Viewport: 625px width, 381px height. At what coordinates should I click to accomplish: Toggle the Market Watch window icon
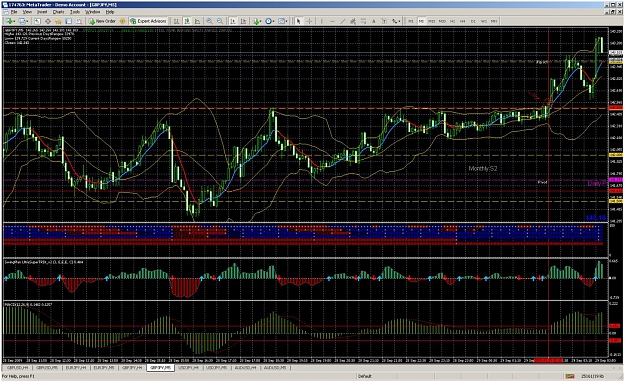point(37,21)
